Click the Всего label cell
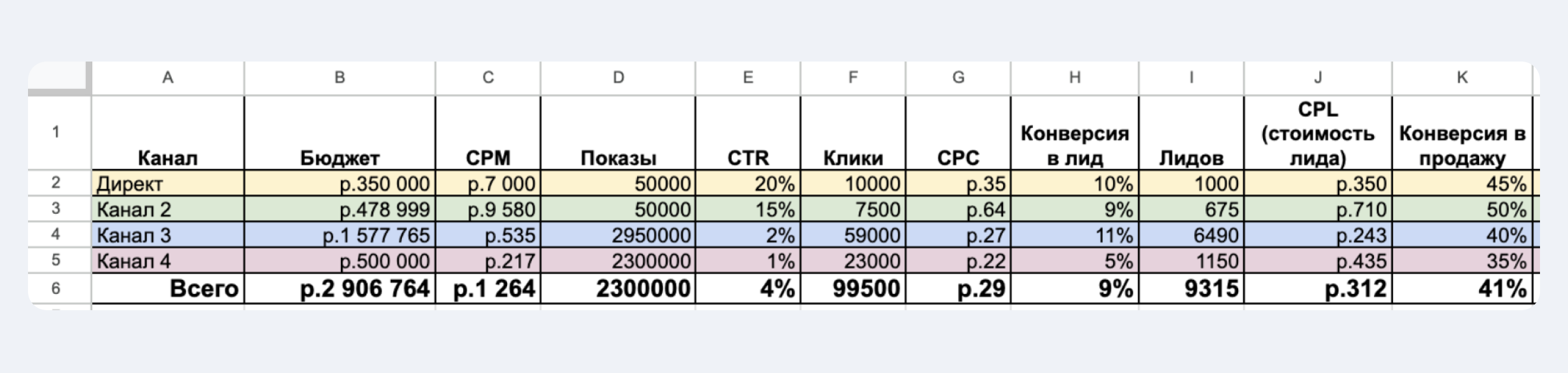The image size is (1568, 373). pyautogui.click(x=167, y=288)
